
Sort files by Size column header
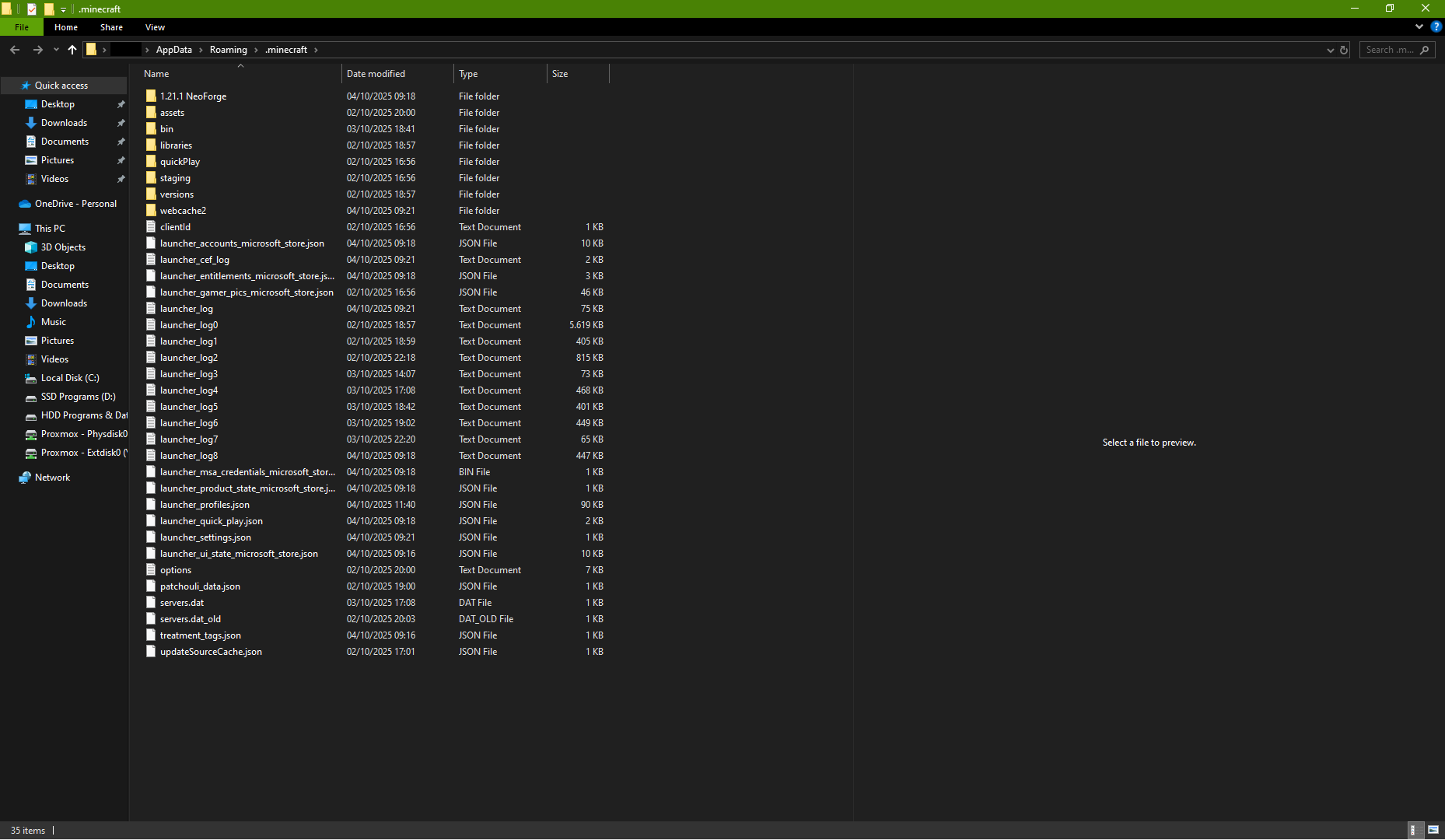[x=560, y=74]
